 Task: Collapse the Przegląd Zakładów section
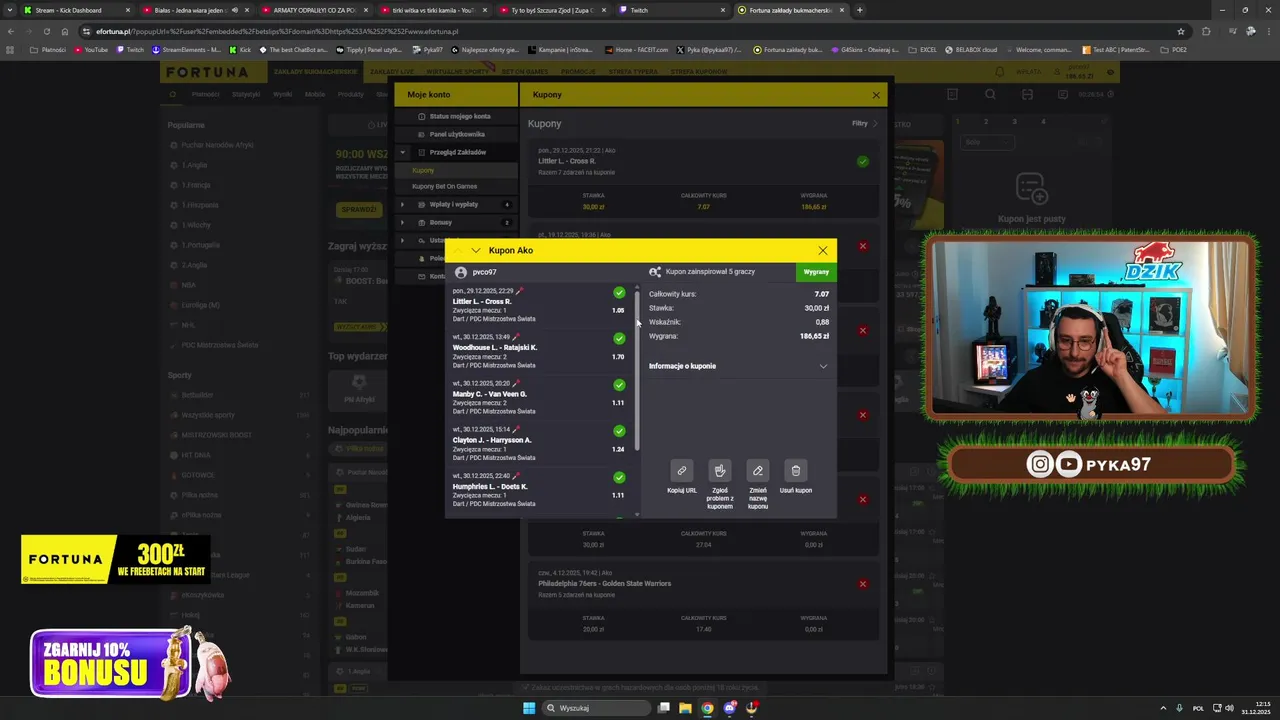(x=404, y=152)
